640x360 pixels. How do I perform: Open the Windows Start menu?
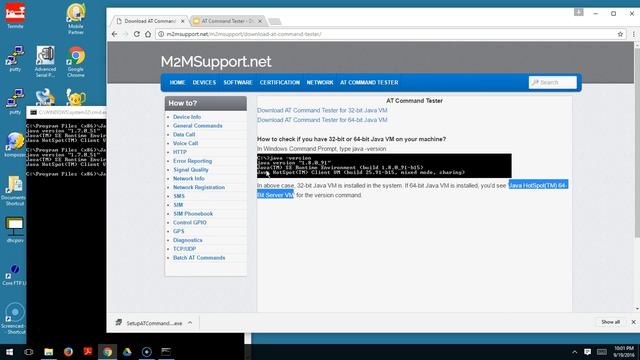(x=9, y=352)
